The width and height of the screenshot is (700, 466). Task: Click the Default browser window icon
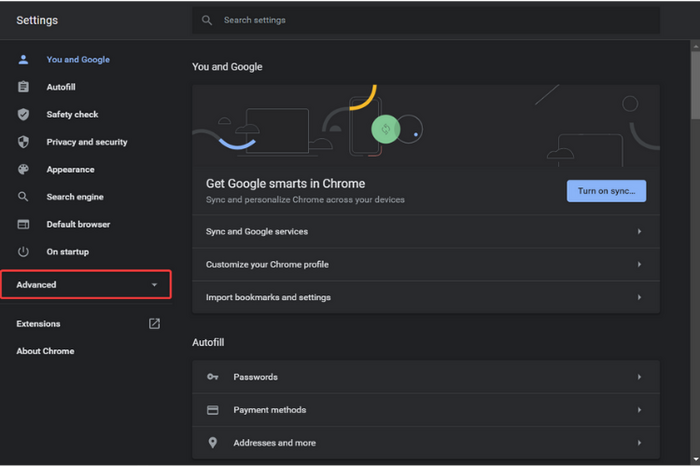(23, 224)
